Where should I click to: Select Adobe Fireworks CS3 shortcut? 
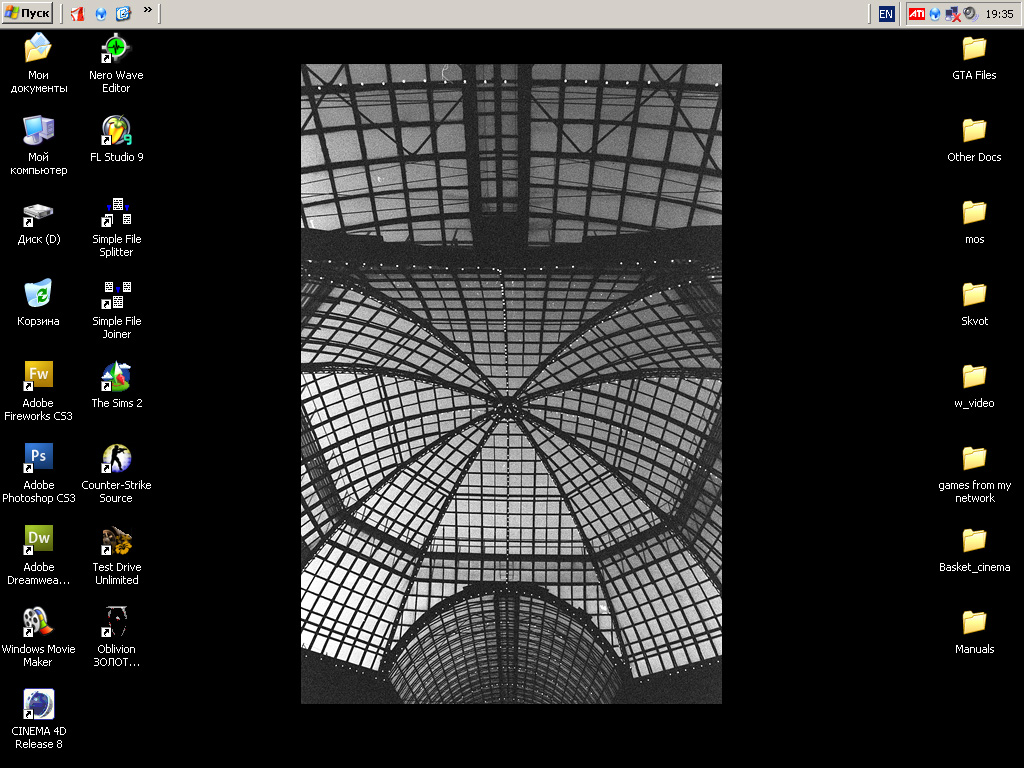click(x=38, y=391)
